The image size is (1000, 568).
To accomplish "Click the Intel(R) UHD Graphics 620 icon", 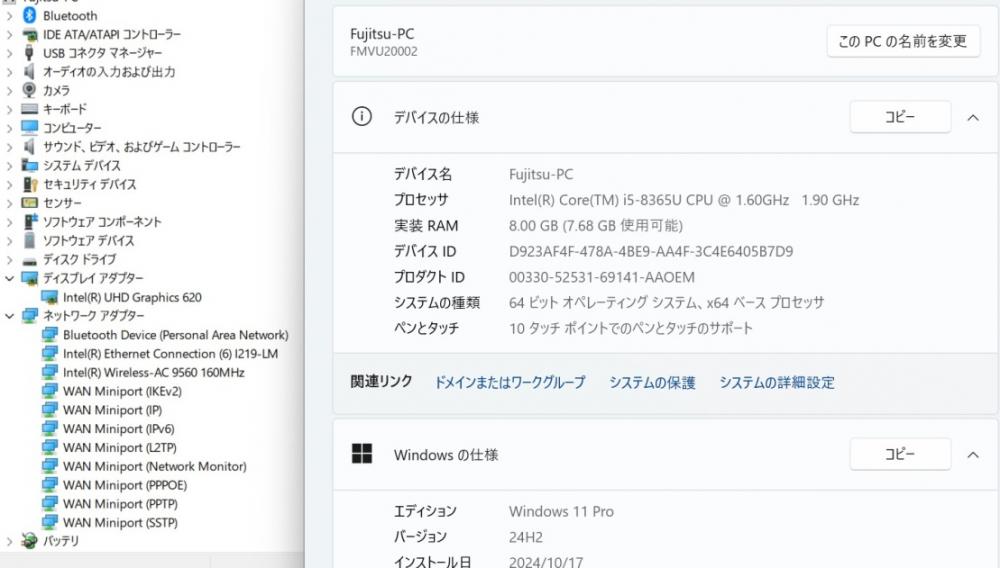I will [50, 297].
